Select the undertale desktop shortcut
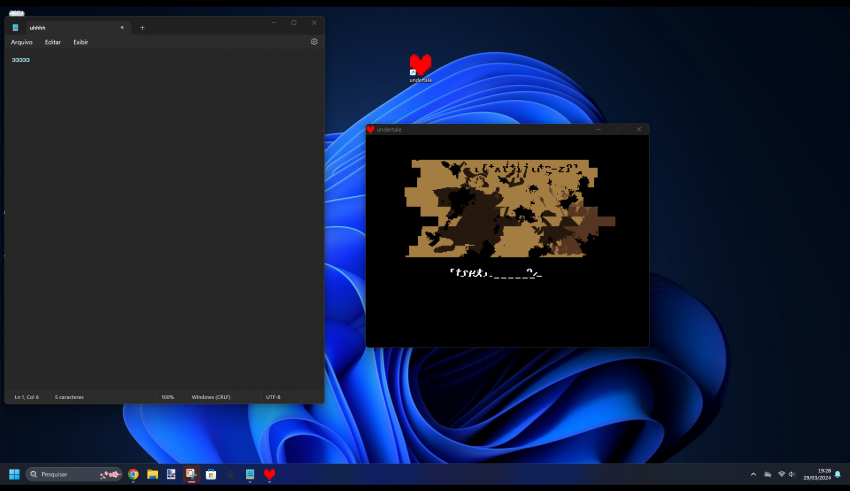Viewport: 850px width, 491px height. pos(420,68)
